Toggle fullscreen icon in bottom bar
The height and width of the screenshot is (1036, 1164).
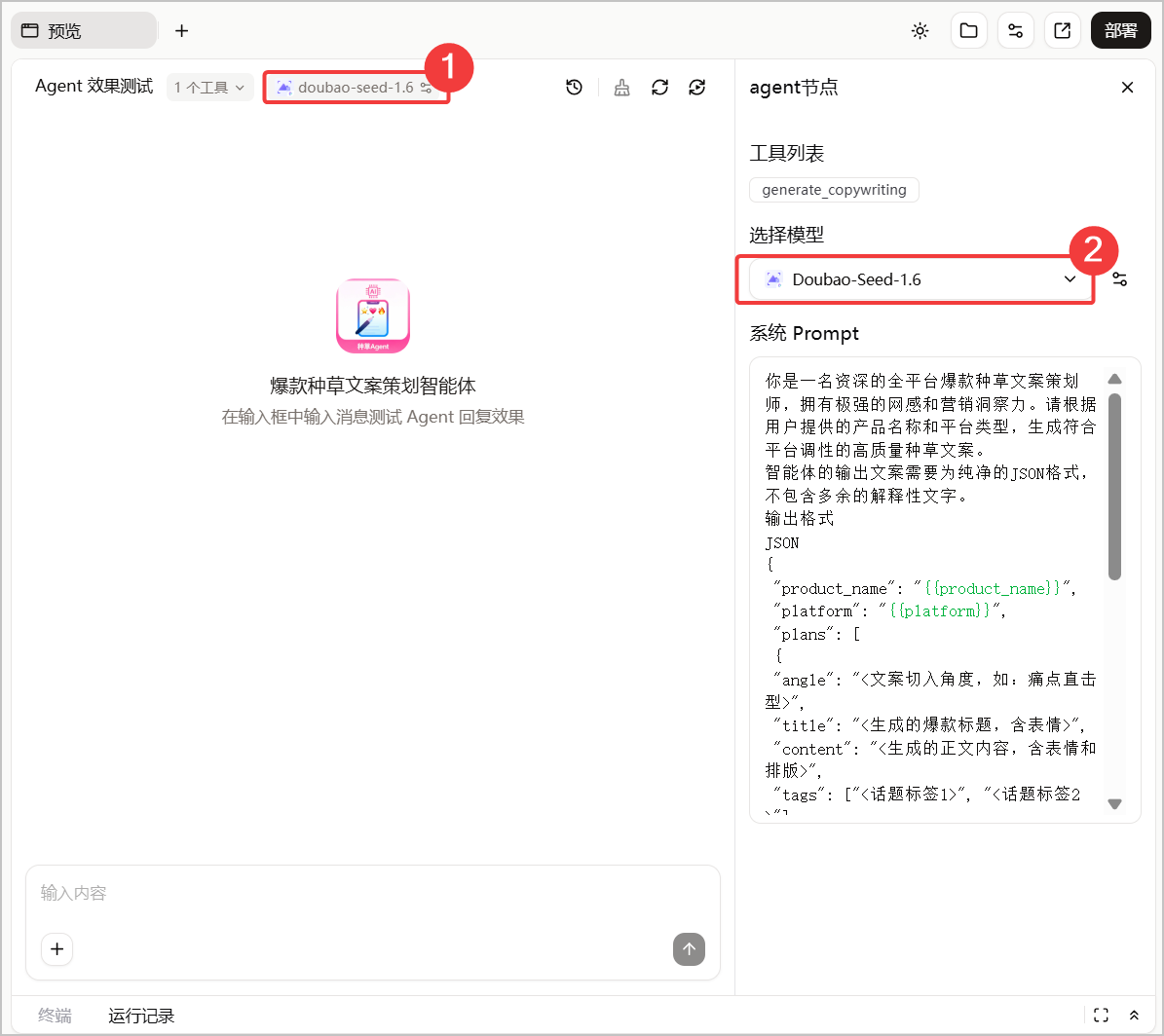(1101, 1016)
